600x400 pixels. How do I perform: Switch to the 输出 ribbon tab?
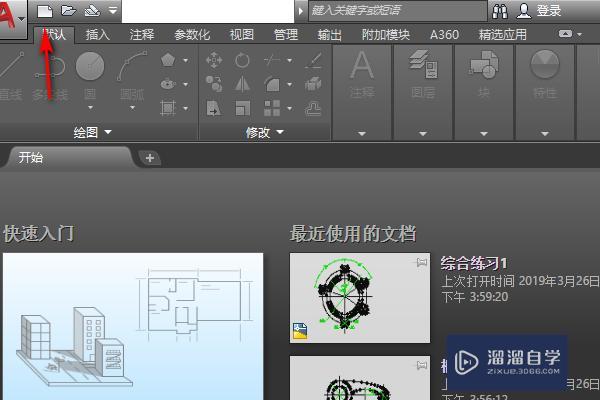[329, 35]
